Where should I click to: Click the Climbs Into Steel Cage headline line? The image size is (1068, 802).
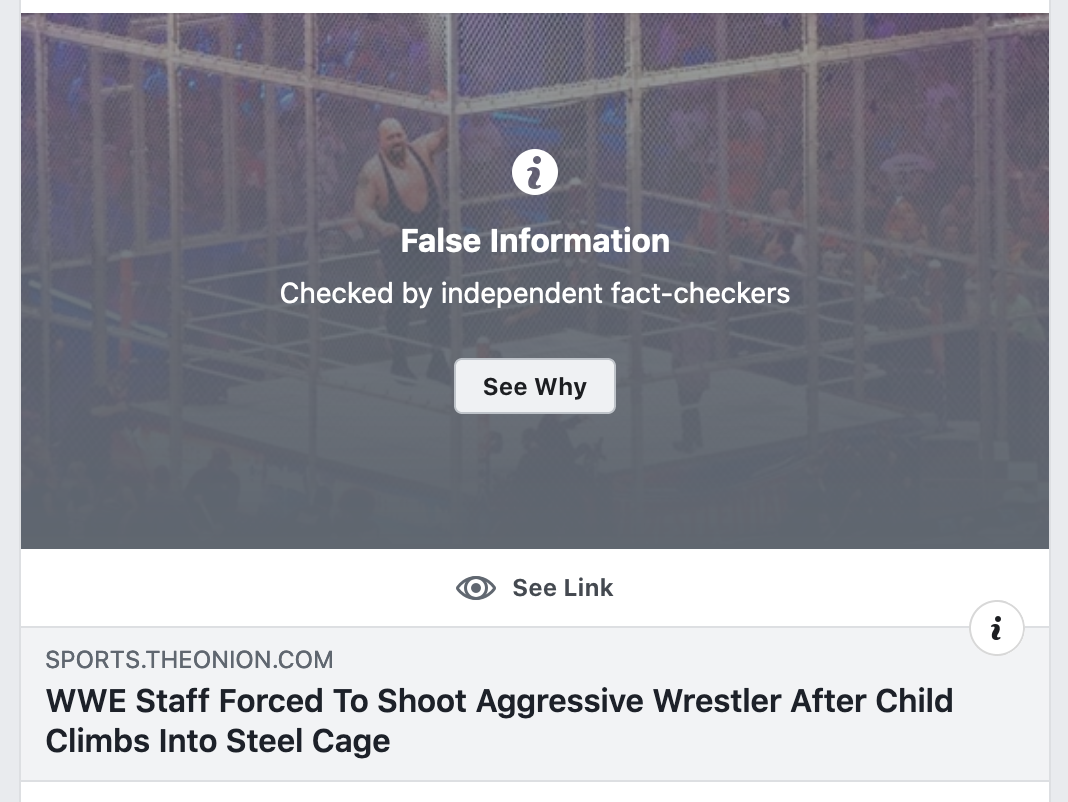point(217,742)
